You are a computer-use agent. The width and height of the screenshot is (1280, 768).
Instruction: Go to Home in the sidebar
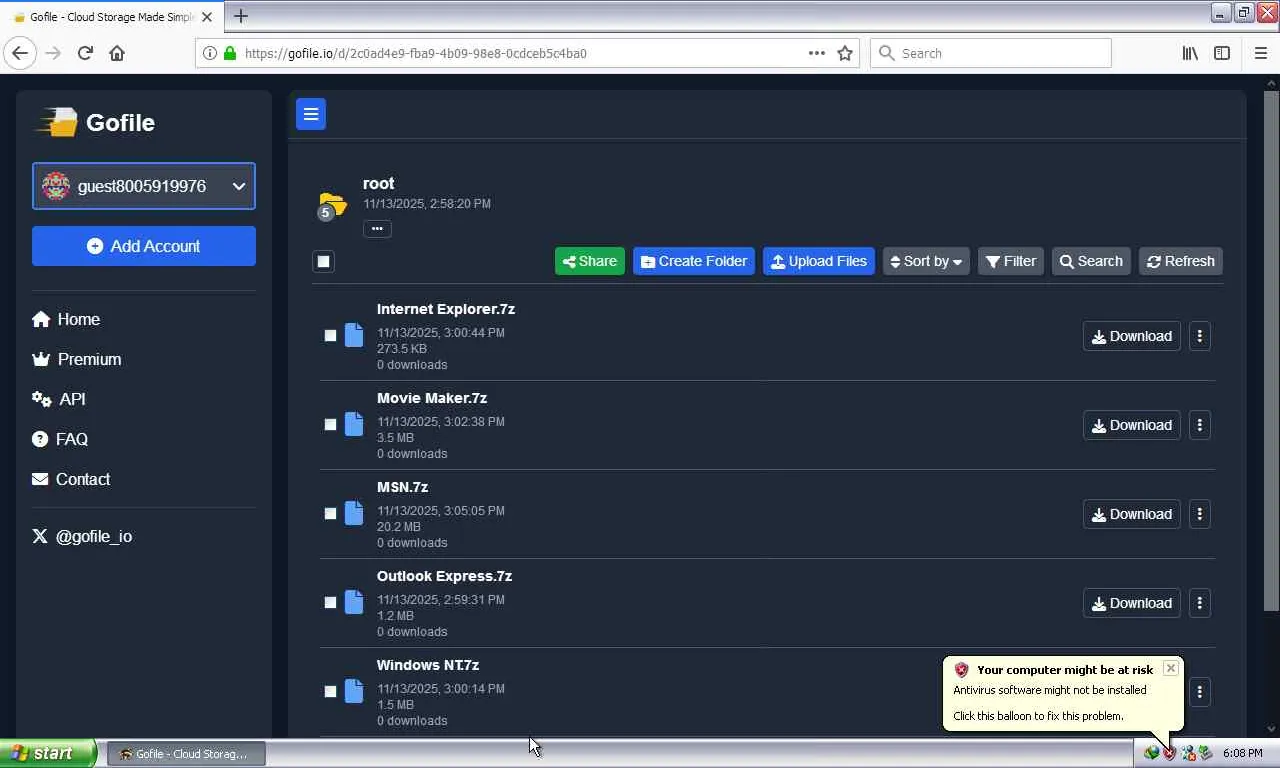point(66,319)
